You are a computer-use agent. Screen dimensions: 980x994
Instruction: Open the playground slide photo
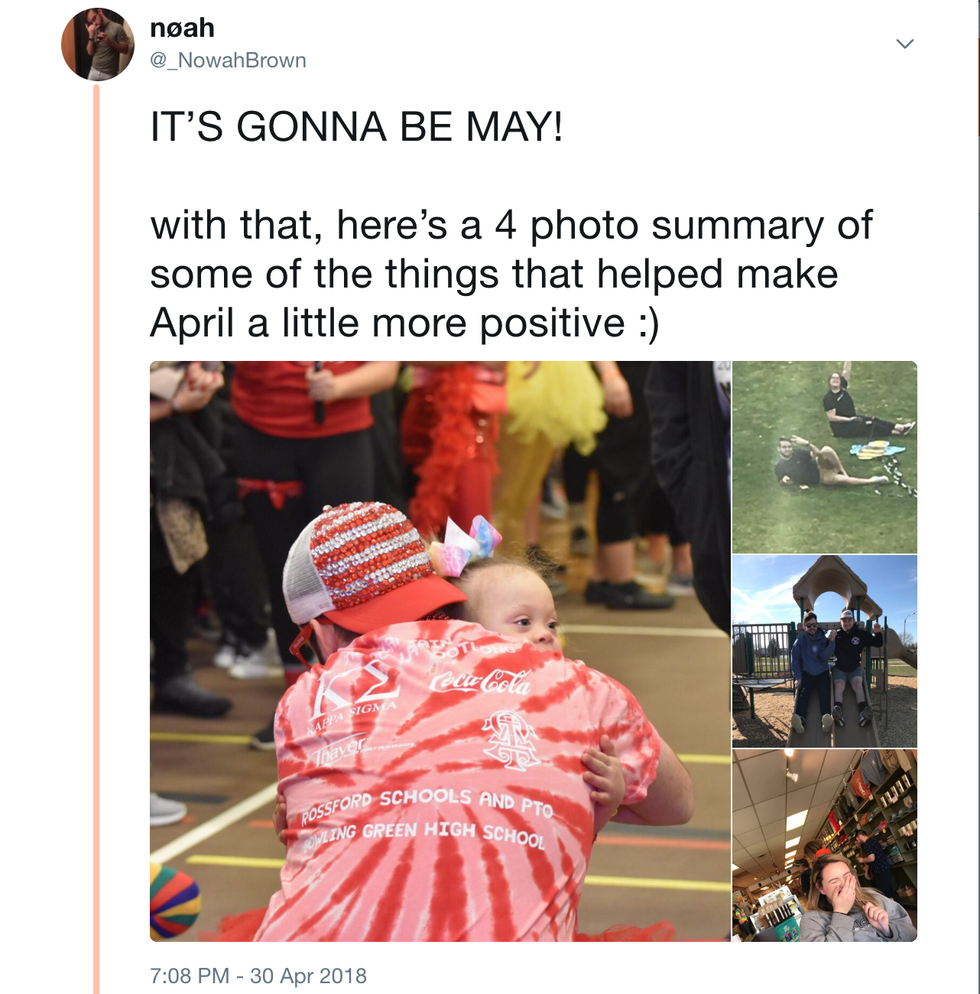(824, 651)
